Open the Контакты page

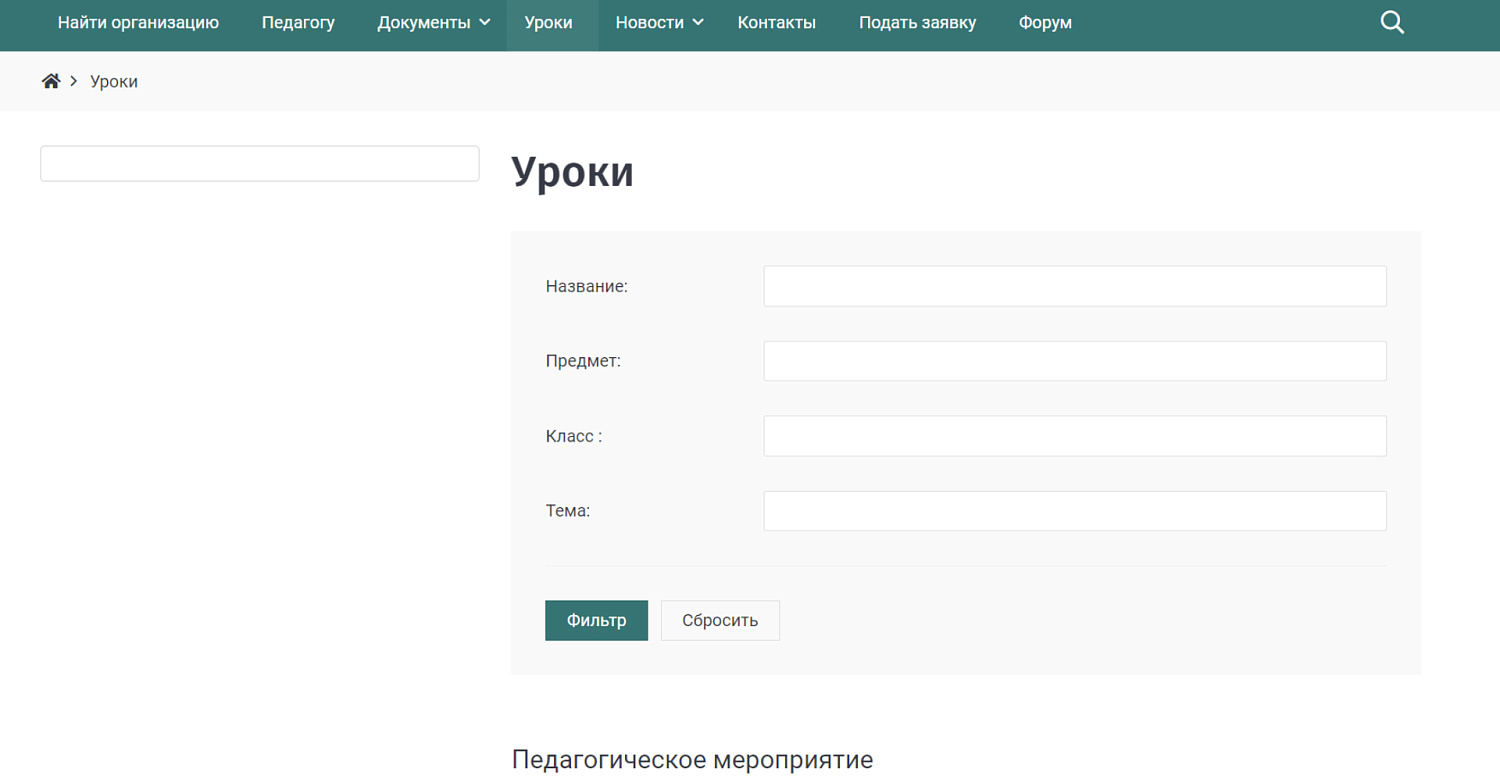tap(776, 23)
